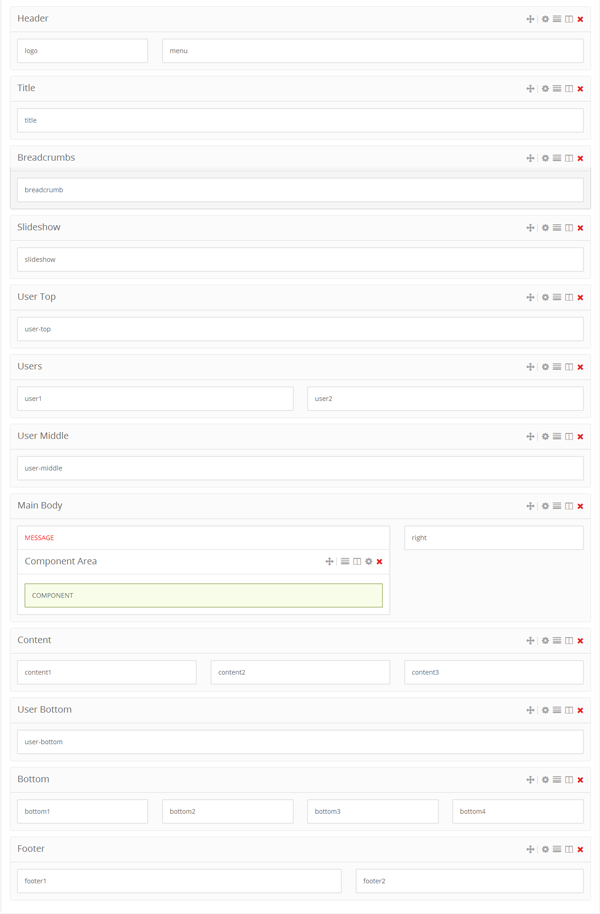Select the logo position box
Image resolution: width=600 pixels, height=914 pixels.
tap(82, 51)
